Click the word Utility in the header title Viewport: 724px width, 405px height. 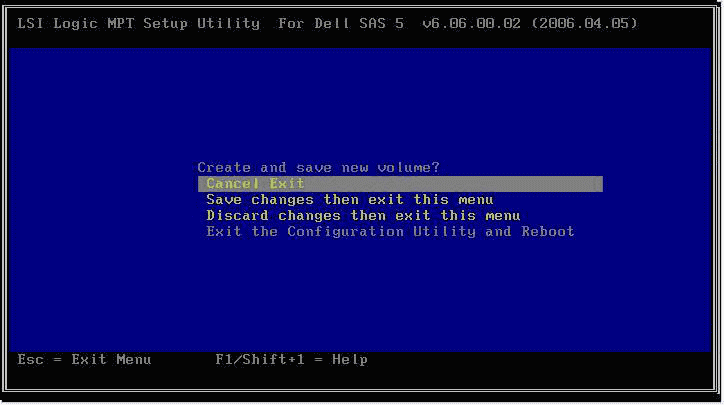pyautogui.click(x=229, y=24)
